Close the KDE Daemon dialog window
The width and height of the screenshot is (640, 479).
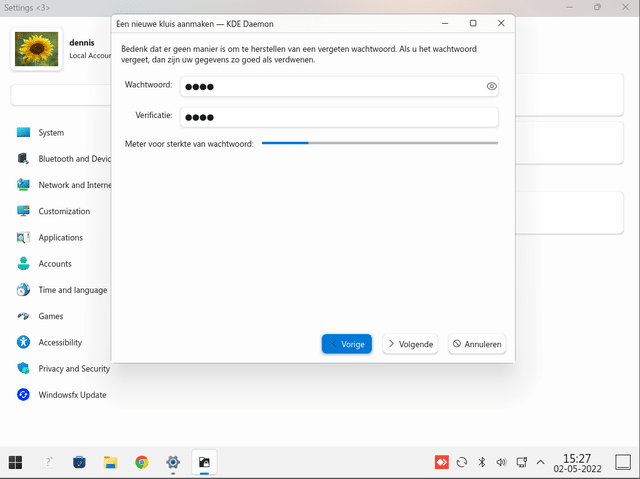pyautogui.click(x=501, y=23)
